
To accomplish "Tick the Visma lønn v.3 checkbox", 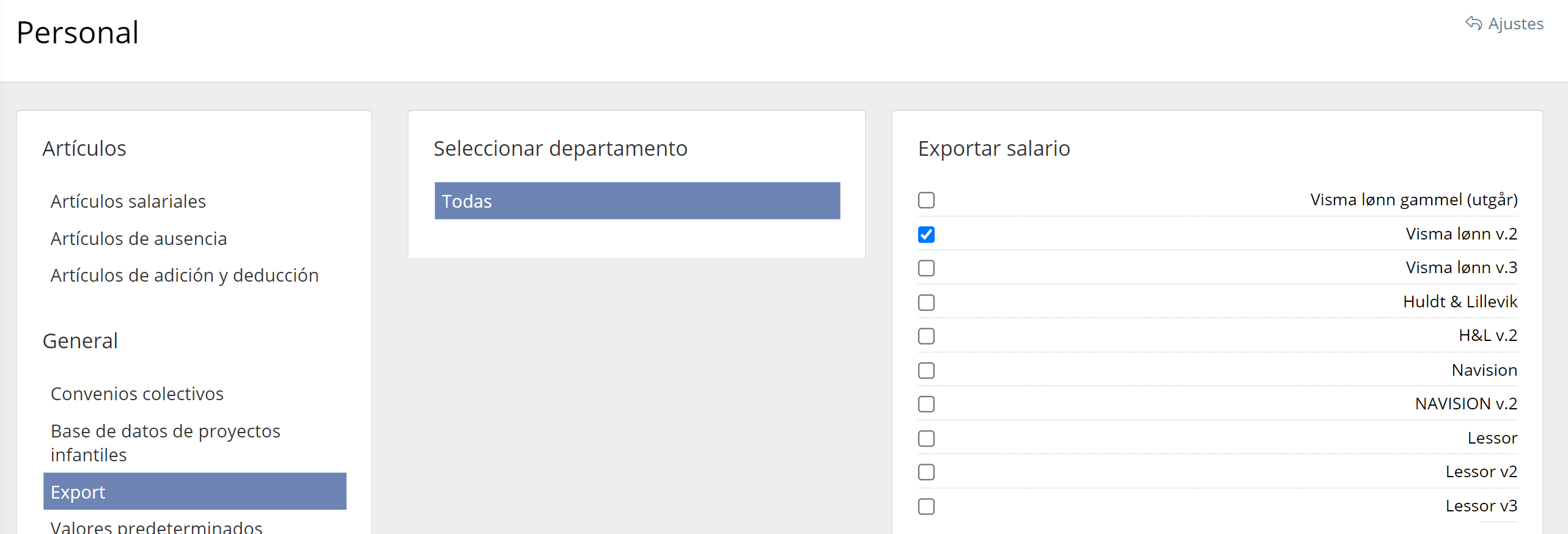I will [926, 268].
